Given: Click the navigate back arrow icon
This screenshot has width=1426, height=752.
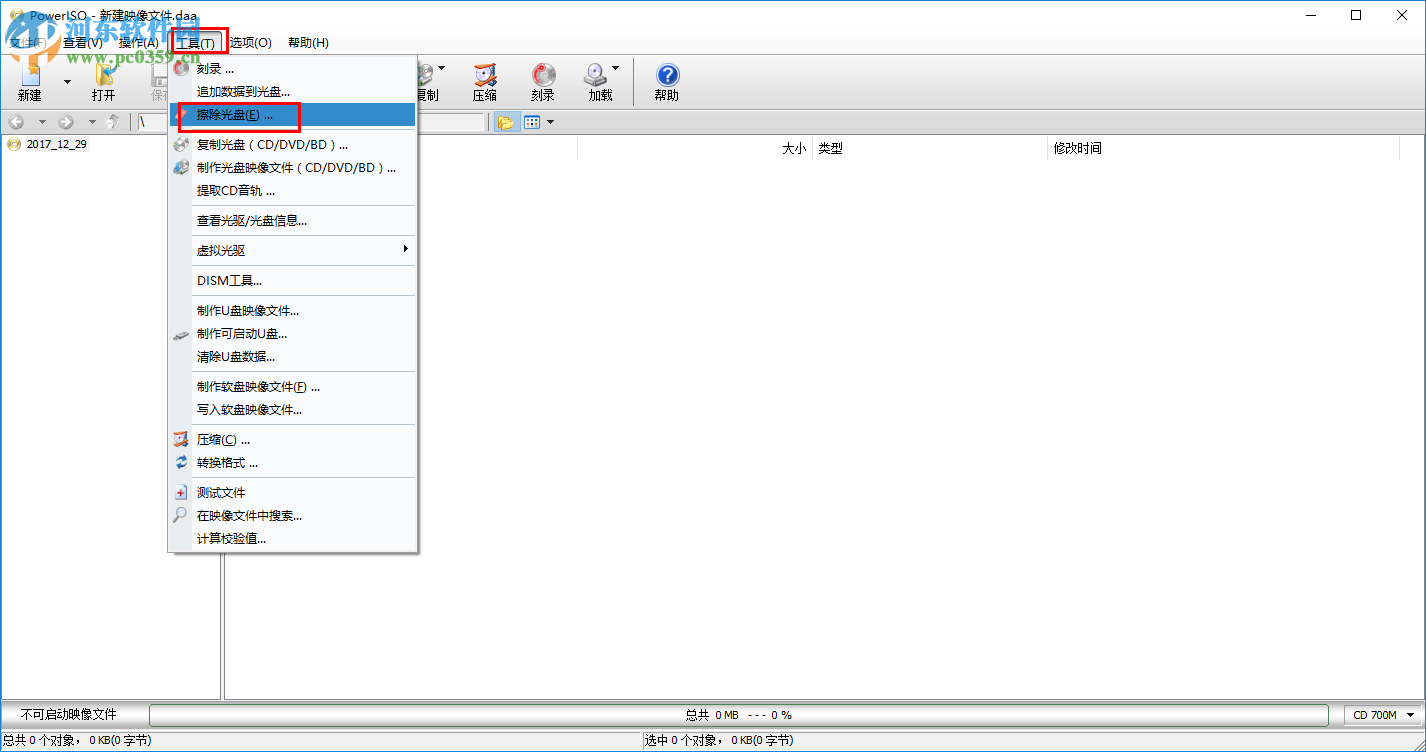Looking at the screenshot, I should [16, 122].
